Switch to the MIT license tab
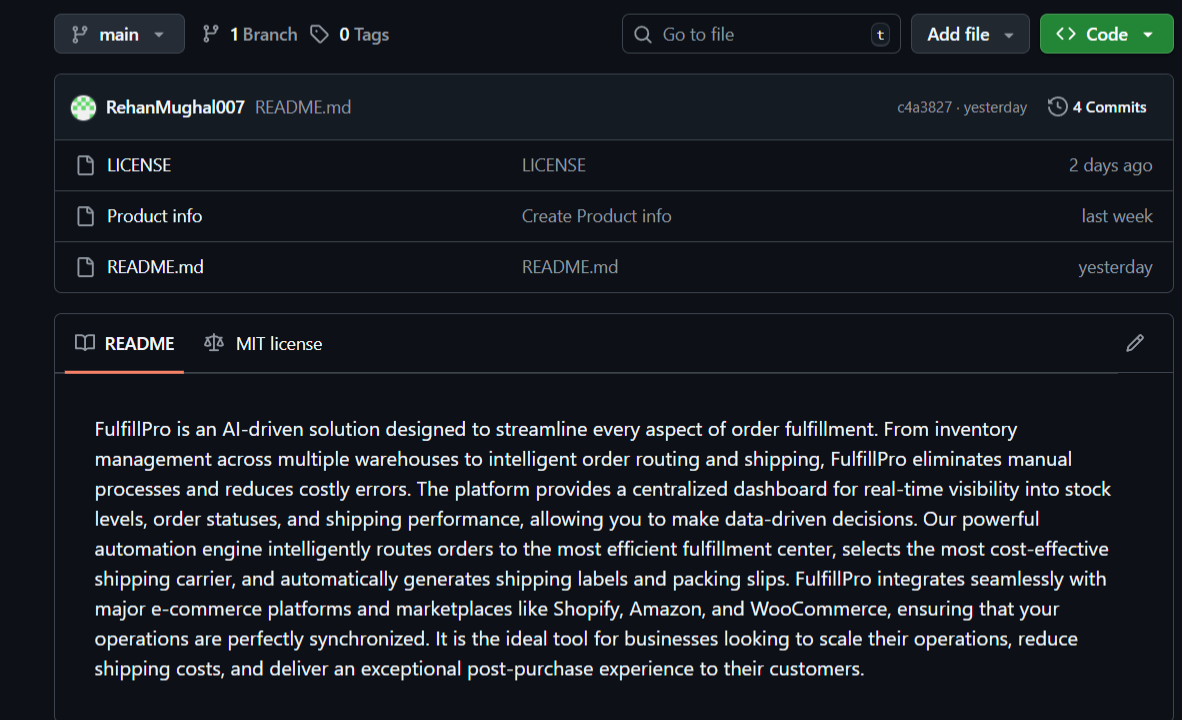This screenshot has height=720, width=1182. [263, 344]
